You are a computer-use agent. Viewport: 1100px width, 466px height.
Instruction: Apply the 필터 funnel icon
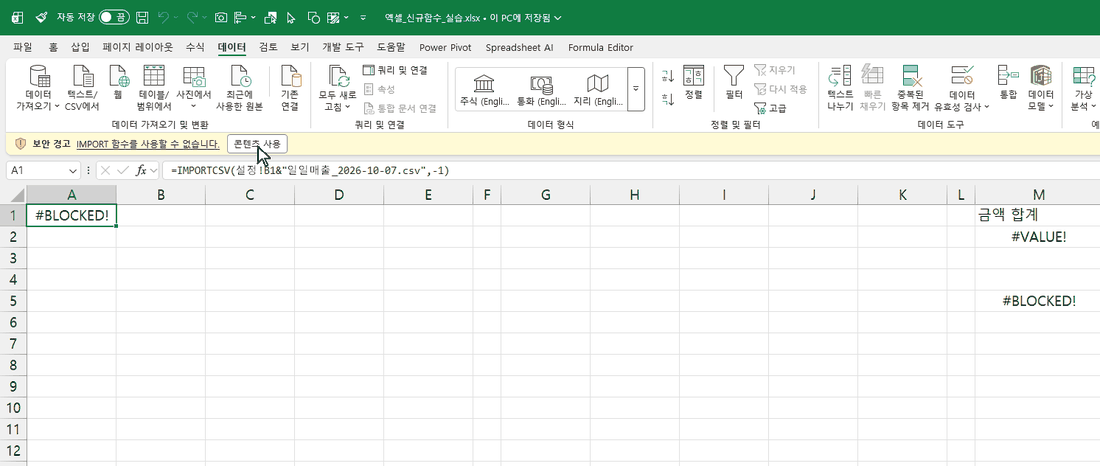[x=734, y=83]
